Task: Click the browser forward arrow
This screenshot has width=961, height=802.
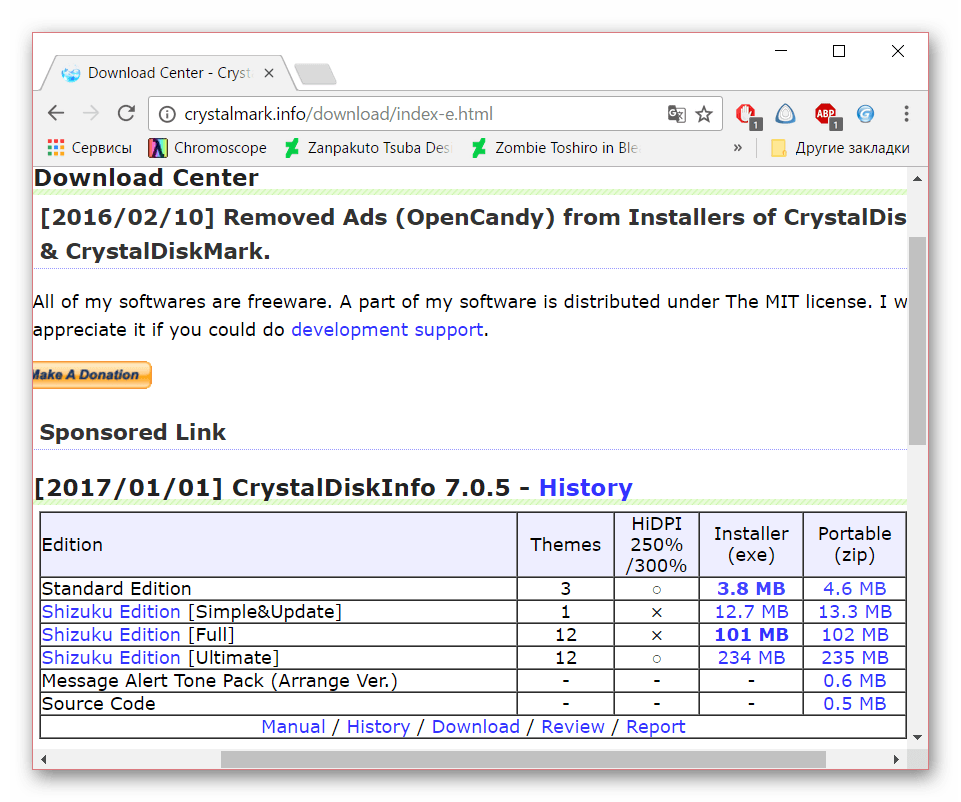Action: click(91, 113)
